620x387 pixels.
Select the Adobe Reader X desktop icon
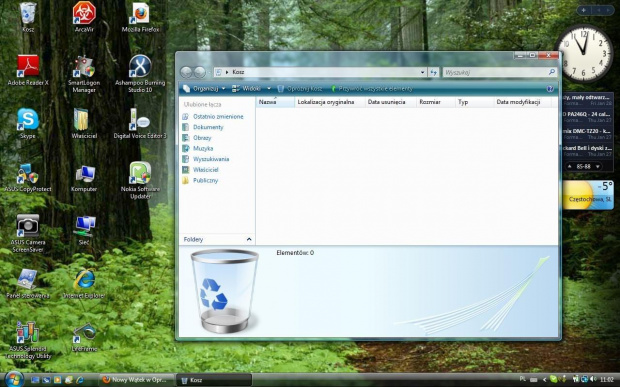point(28,70)
